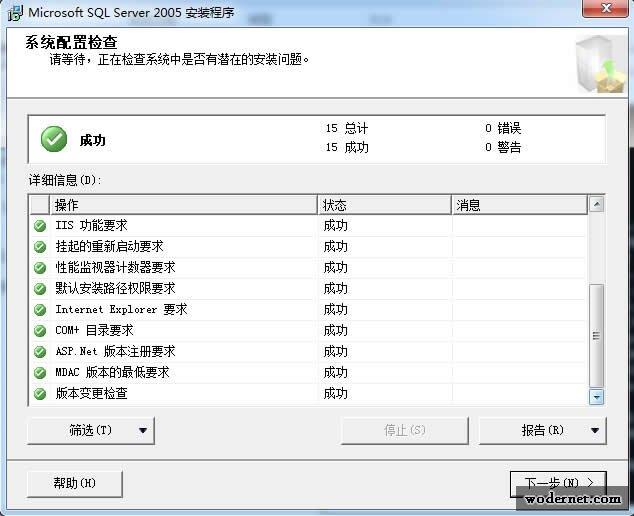Sort by the 状态 column header

385,205
